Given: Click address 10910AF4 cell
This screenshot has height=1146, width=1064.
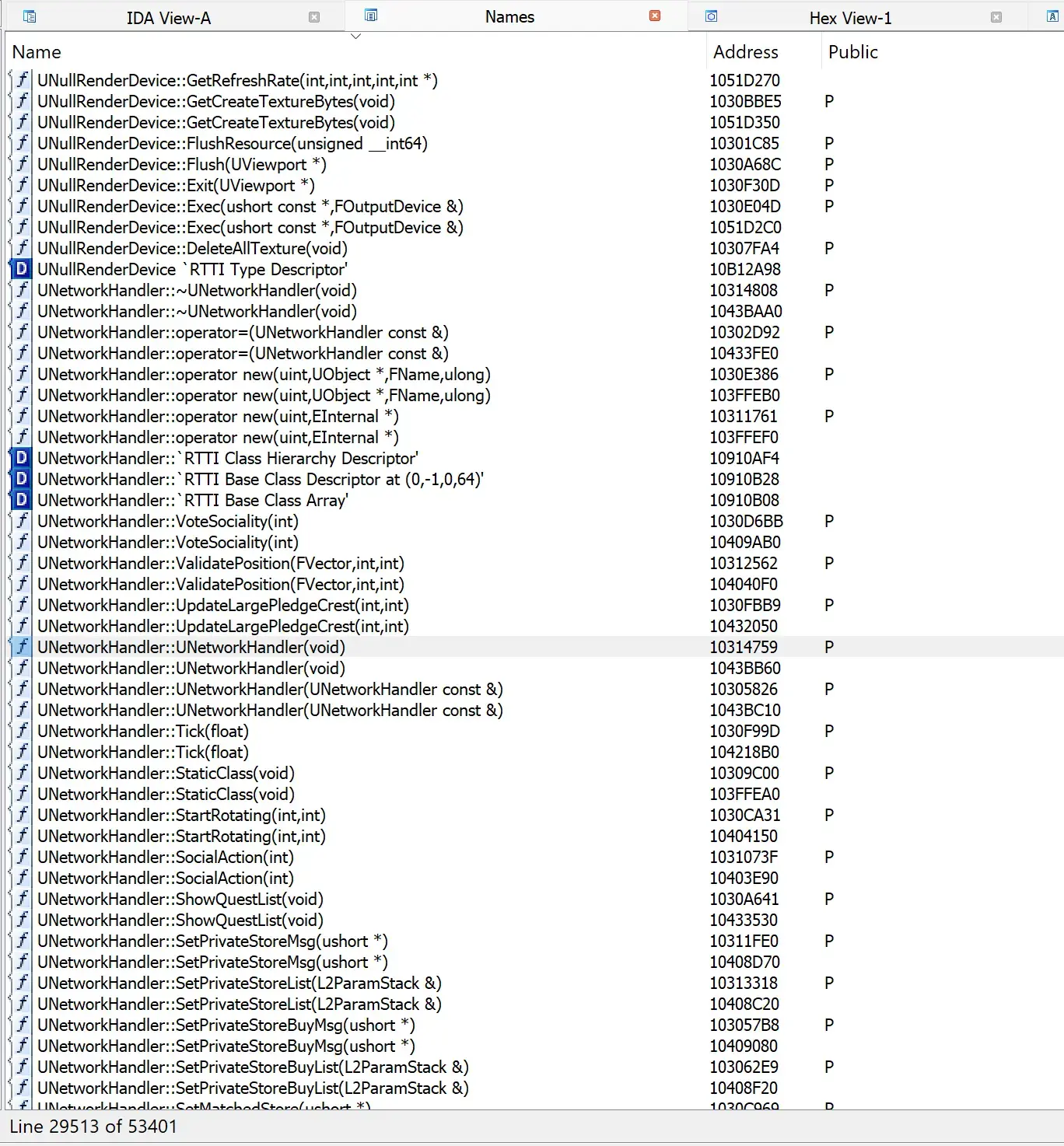Looking at the screenshot, I should click(x=744, y=458).
